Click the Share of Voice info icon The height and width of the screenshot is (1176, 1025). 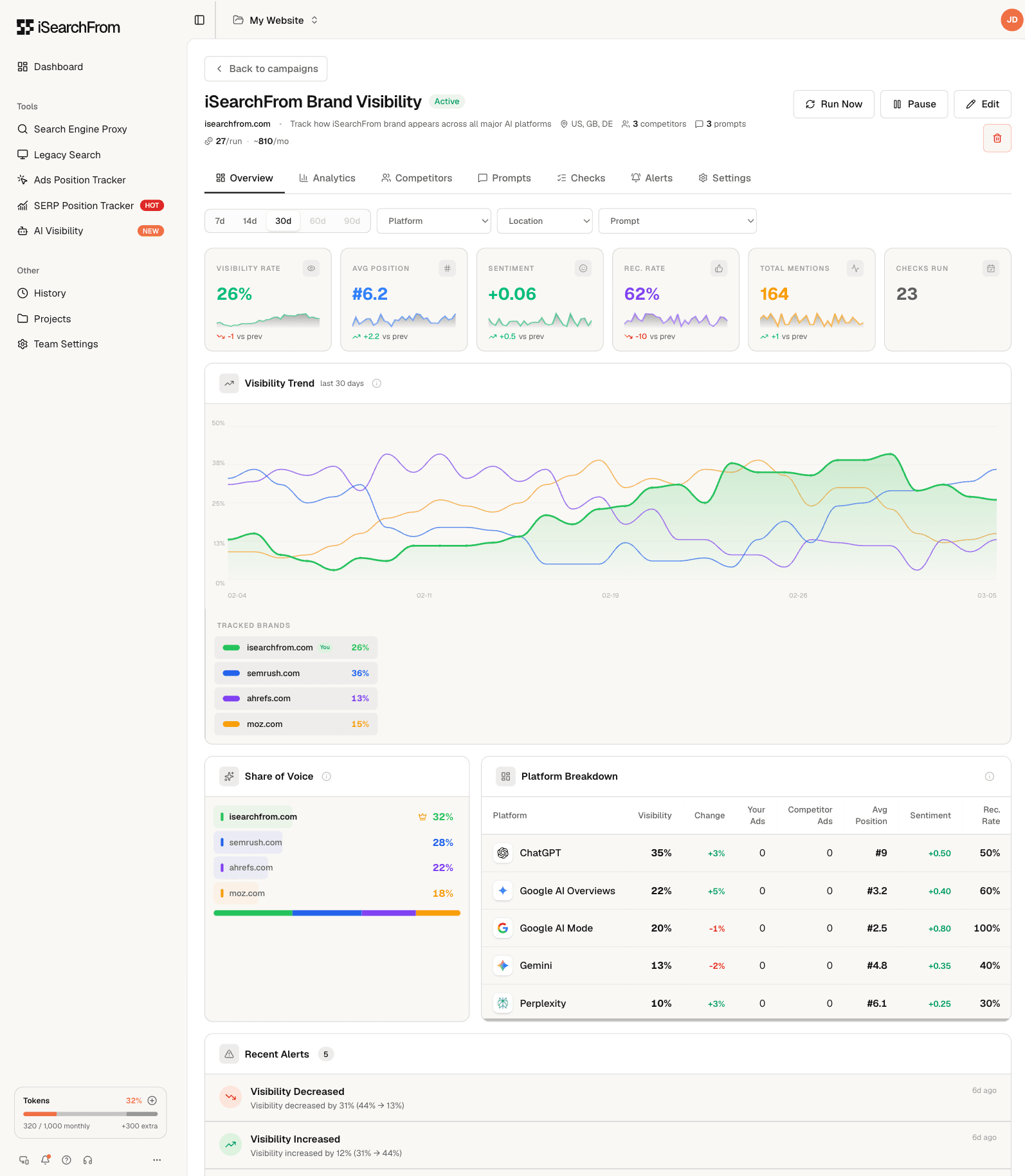point(326,776)
